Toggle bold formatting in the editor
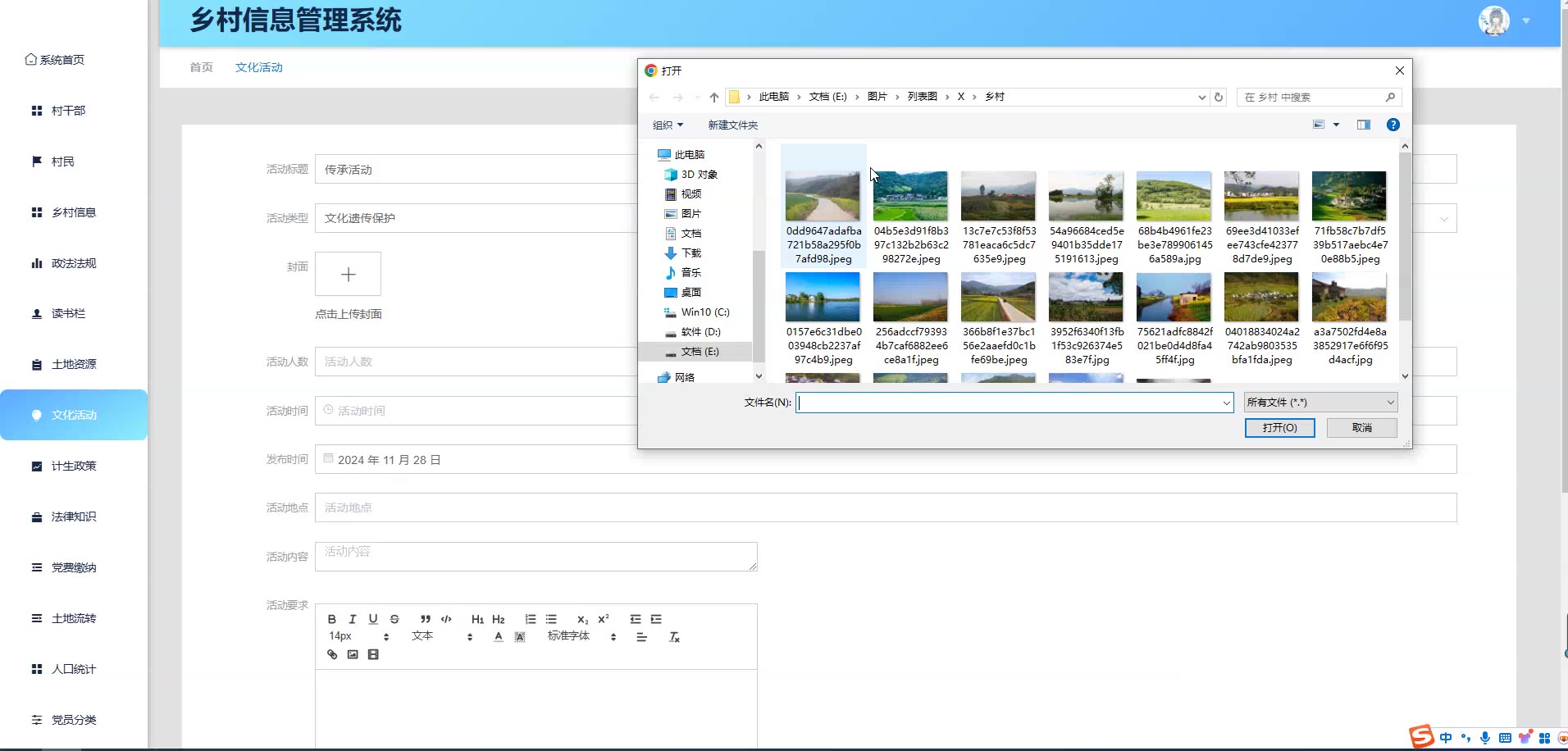Viewport: 1568px width, 751px height. pyautogui.click(x=332, y=619)
